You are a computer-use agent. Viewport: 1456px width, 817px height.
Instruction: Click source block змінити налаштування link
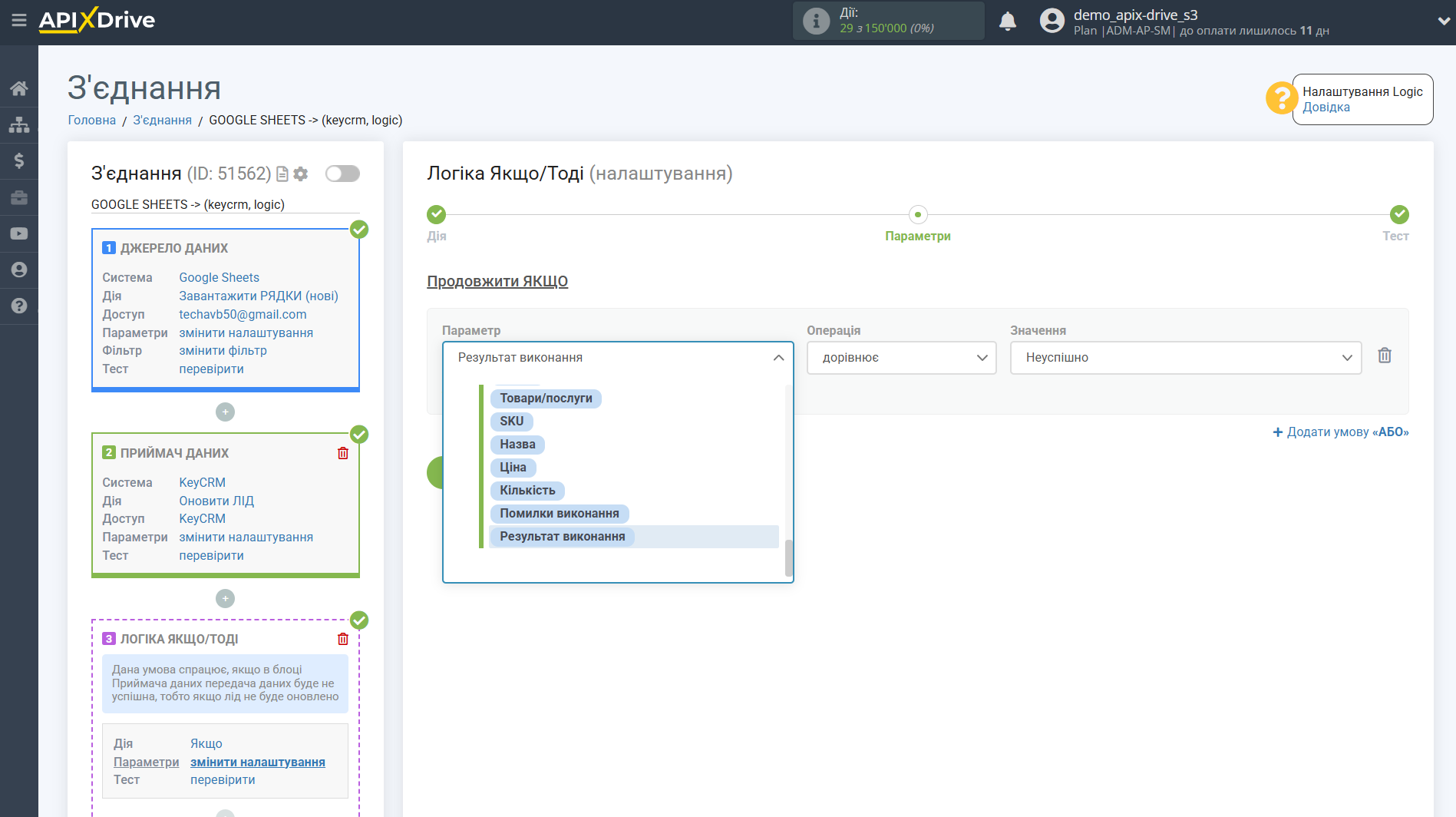tap(246, 332)
